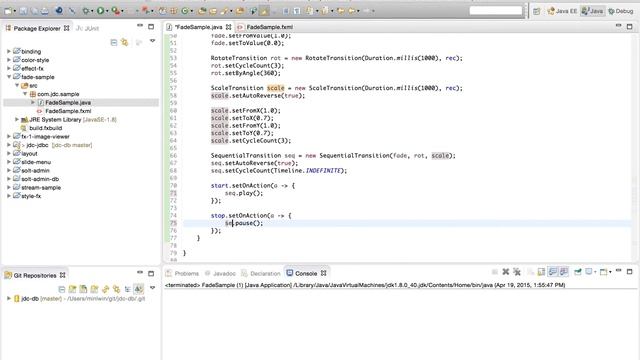The height and width of the screenshot is (360, 640).
Task: Click the Open Perspective icon
Action: pos(537,11)
